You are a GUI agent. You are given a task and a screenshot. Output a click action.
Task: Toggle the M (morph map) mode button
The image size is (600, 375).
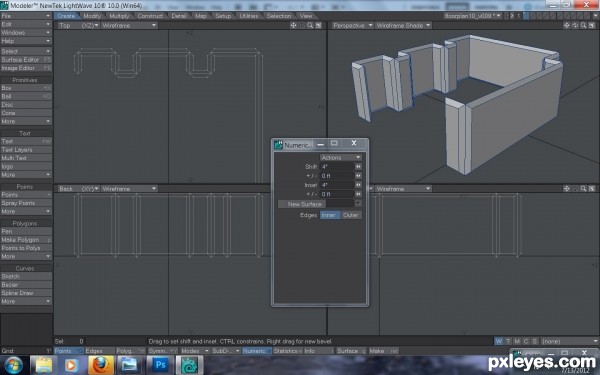(517, 341)
